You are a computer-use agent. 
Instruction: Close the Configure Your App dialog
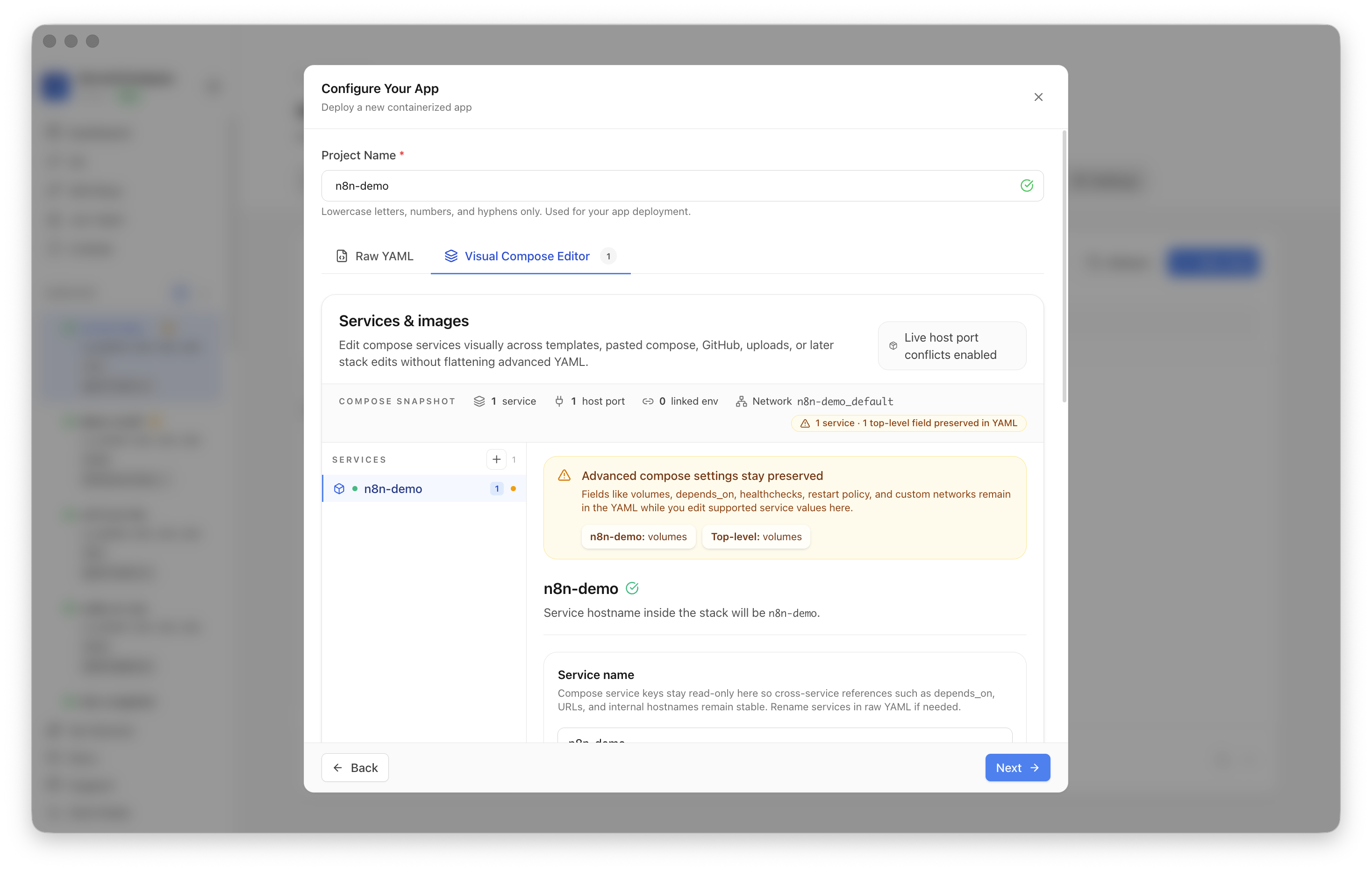(x=1038, y=98)
